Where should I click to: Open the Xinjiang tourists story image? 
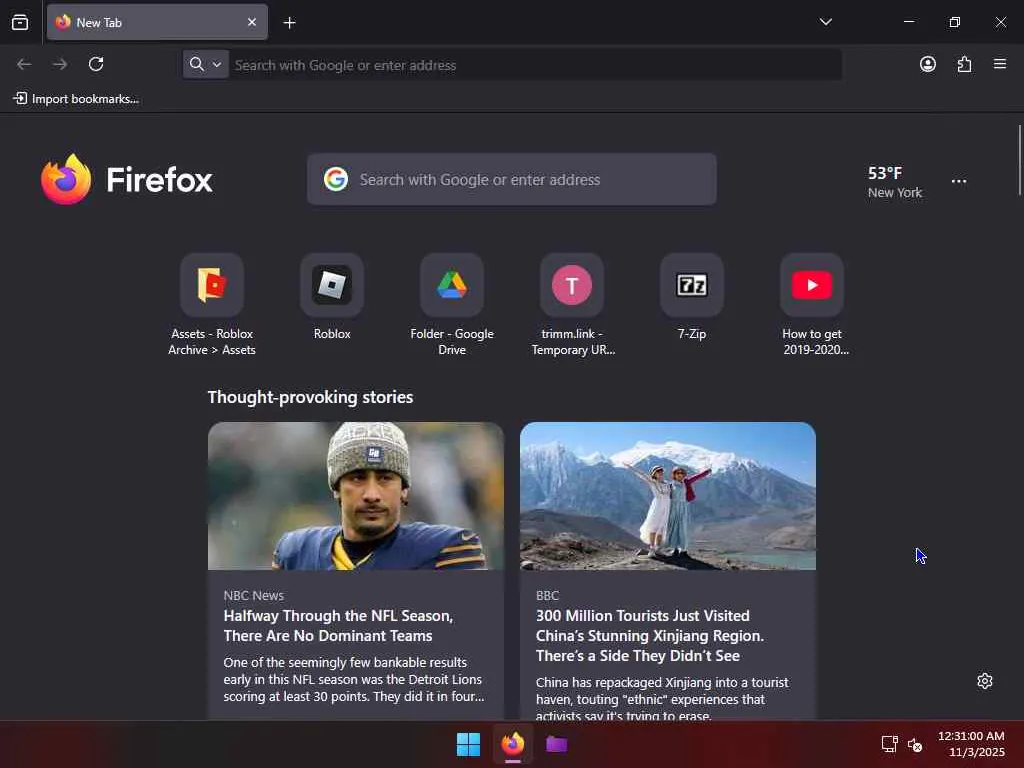pyautogui.click(x=667, y=496)
